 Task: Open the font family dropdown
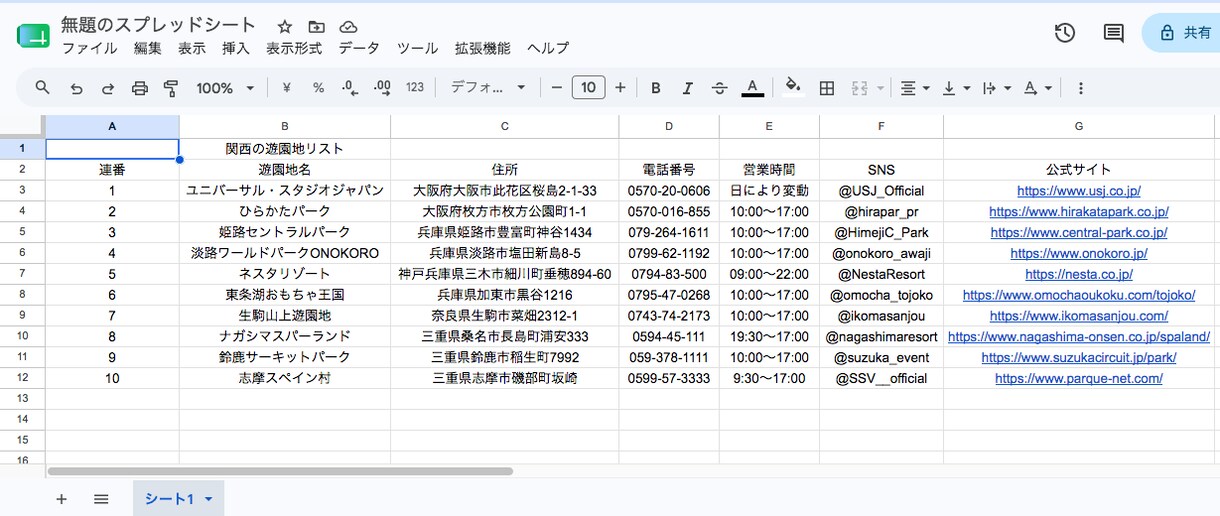click(x=488, y=88)
